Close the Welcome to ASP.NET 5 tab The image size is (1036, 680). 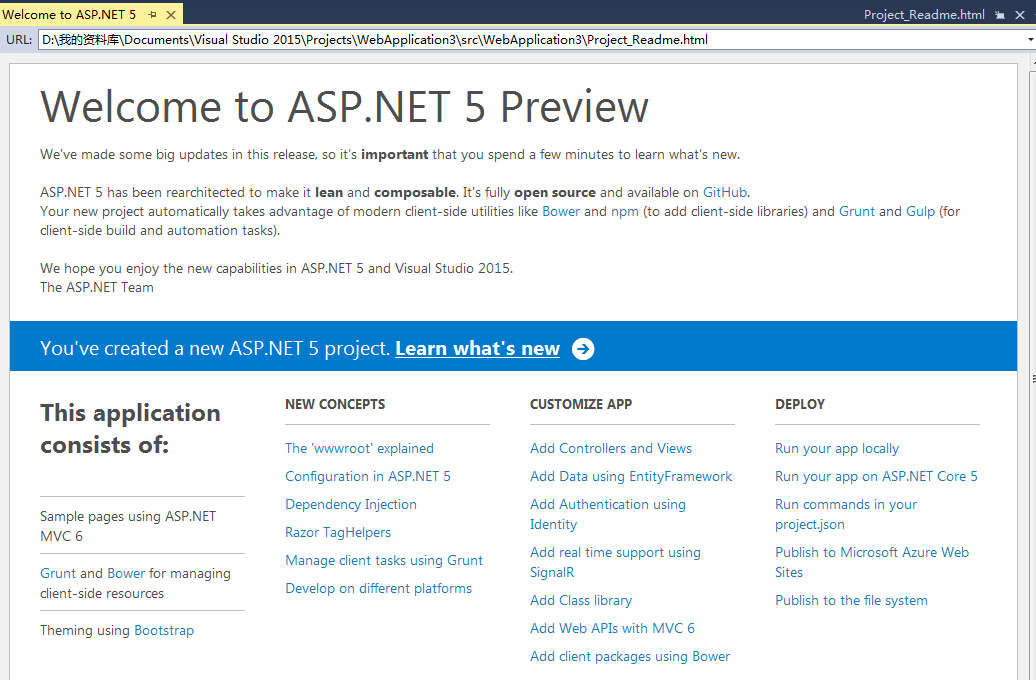[170, 15]
